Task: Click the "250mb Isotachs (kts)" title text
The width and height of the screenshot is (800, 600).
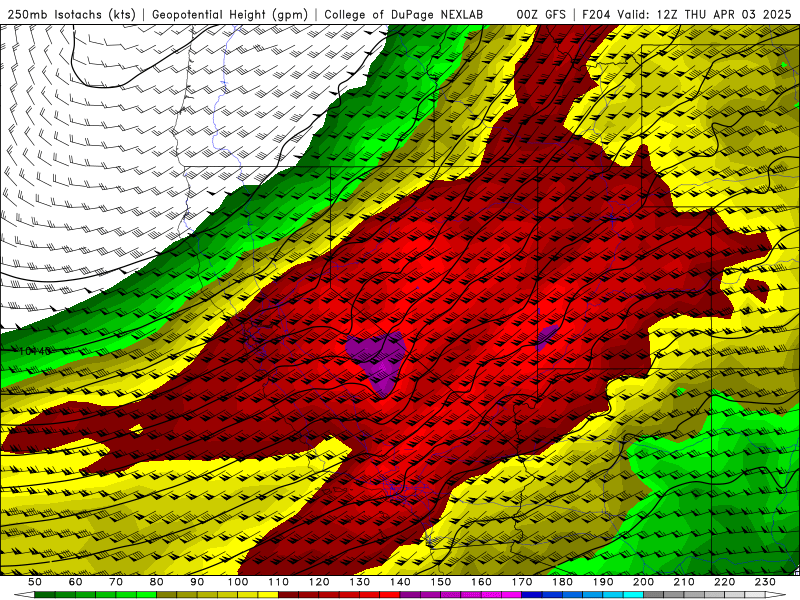Action: (x=71, y=14)
